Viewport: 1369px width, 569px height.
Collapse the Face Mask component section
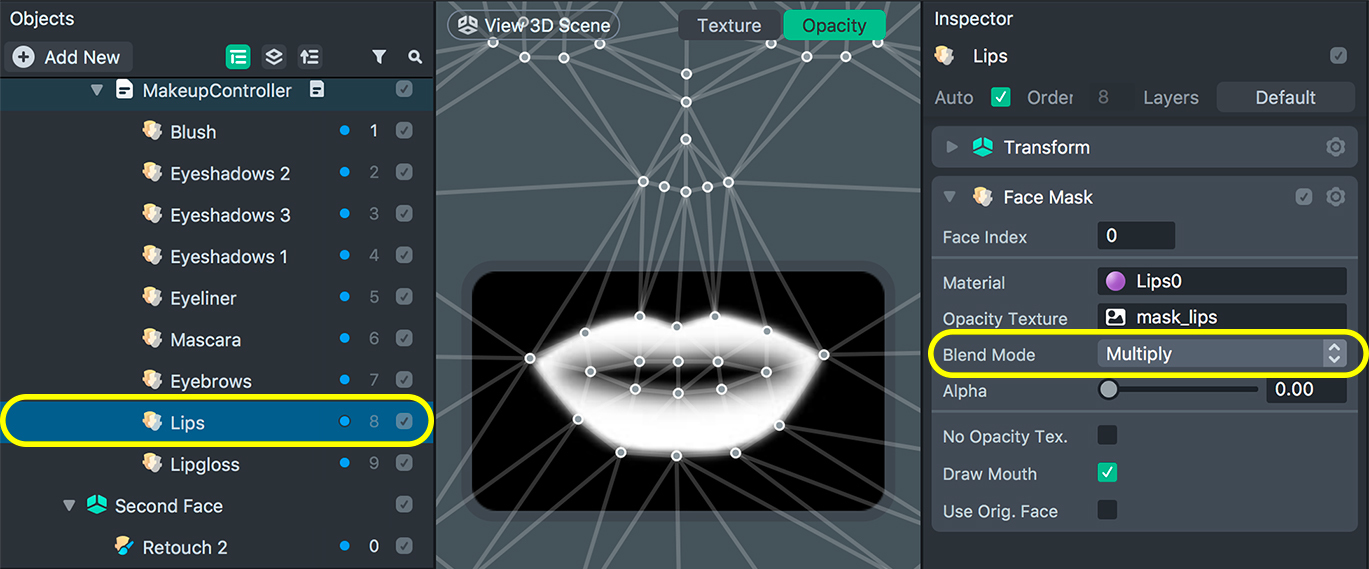click(950, 197)
